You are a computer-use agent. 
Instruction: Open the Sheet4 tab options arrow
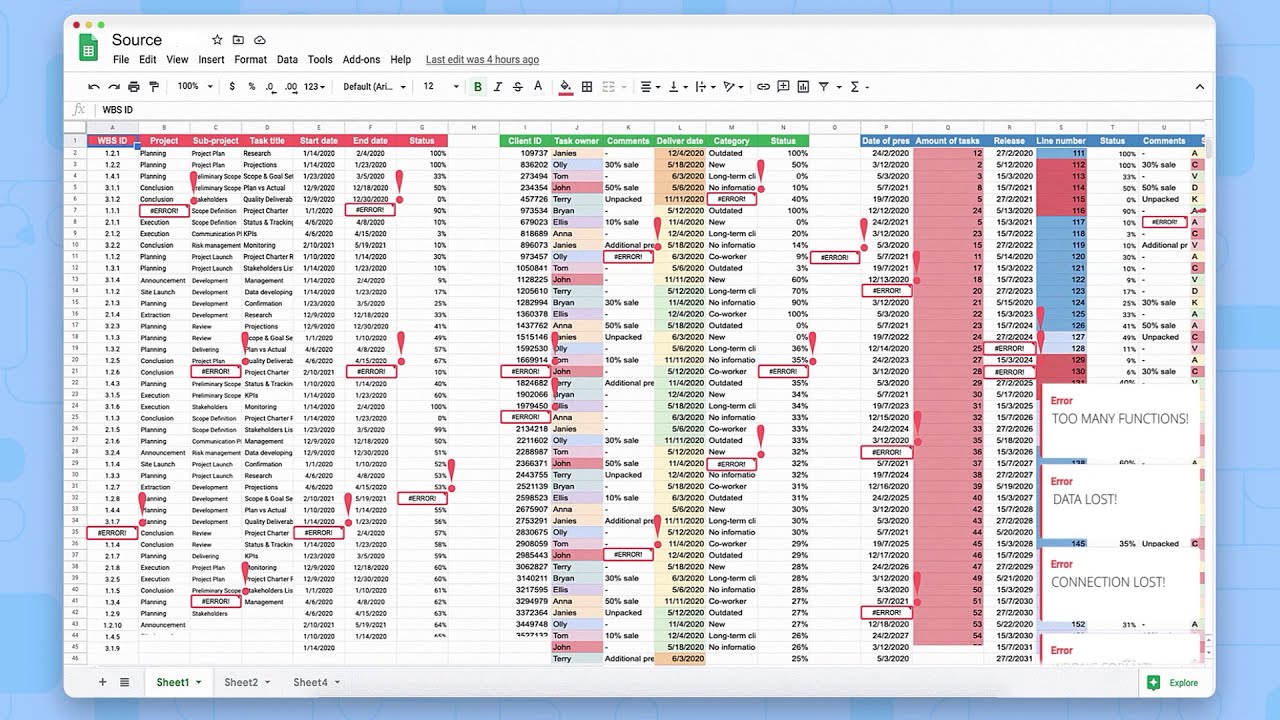click(x=338, y=683)
